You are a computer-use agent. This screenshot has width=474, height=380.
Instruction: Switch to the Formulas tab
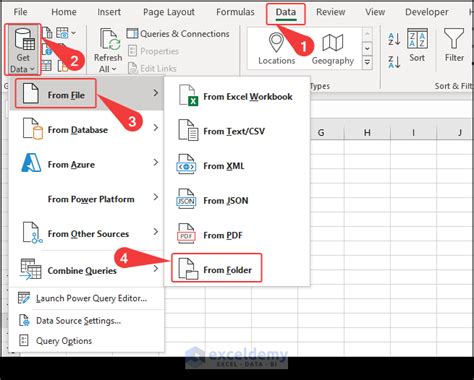[x=235, y=12]
